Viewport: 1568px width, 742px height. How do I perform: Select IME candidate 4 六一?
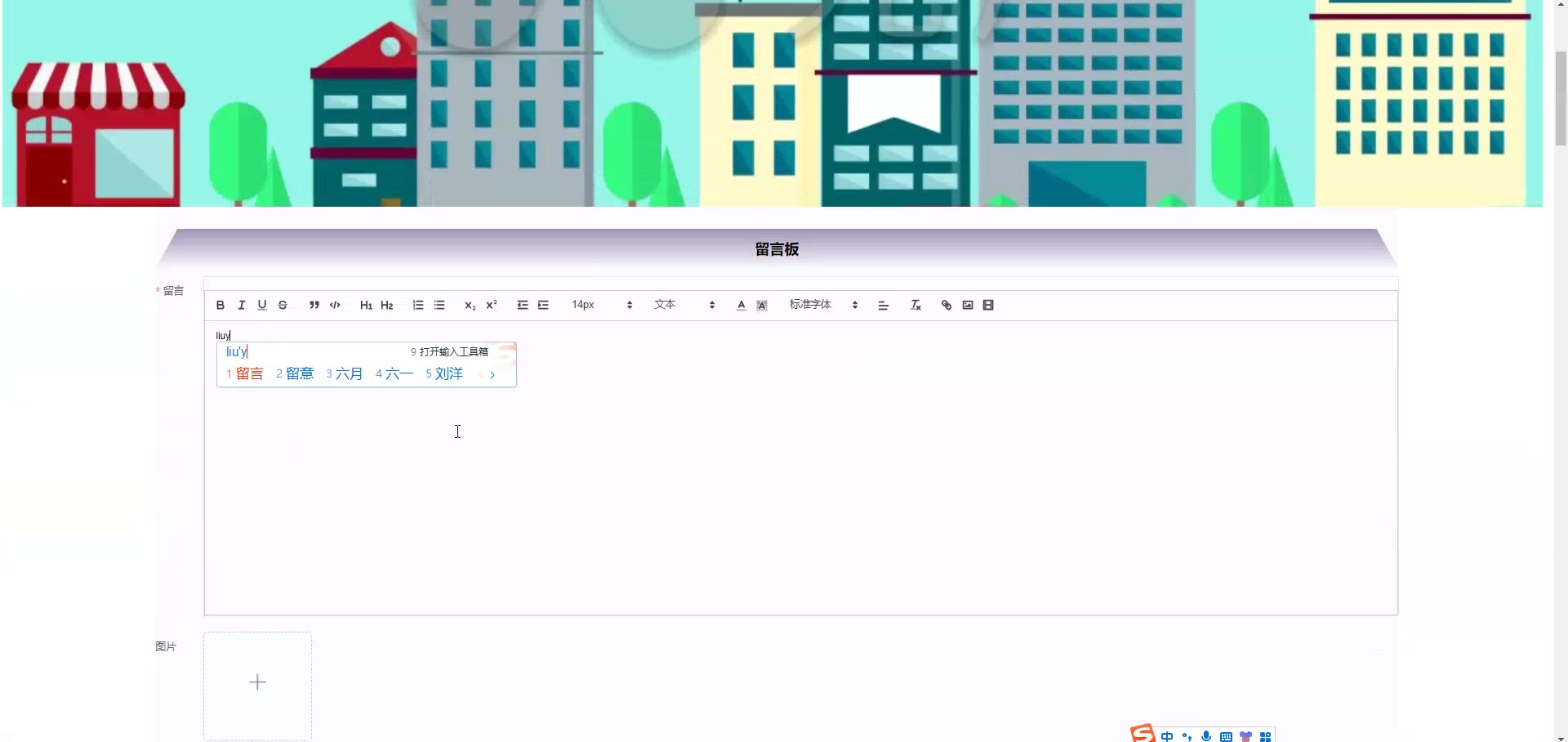[394, 373]
